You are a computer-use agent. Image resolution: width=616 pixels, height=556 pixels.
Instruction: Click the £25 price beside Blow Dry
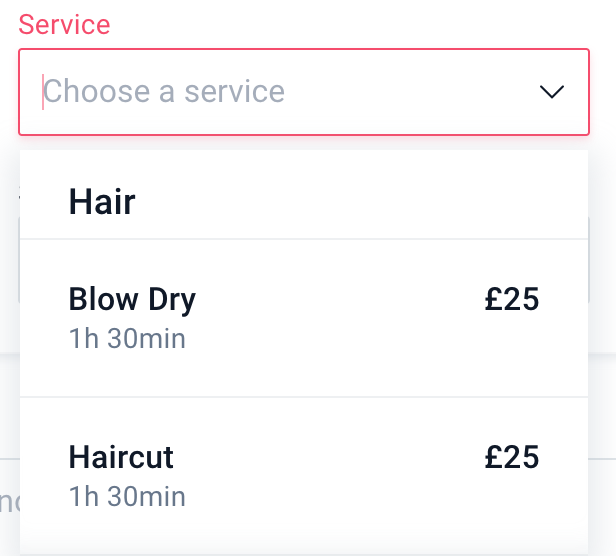point(511,299)
